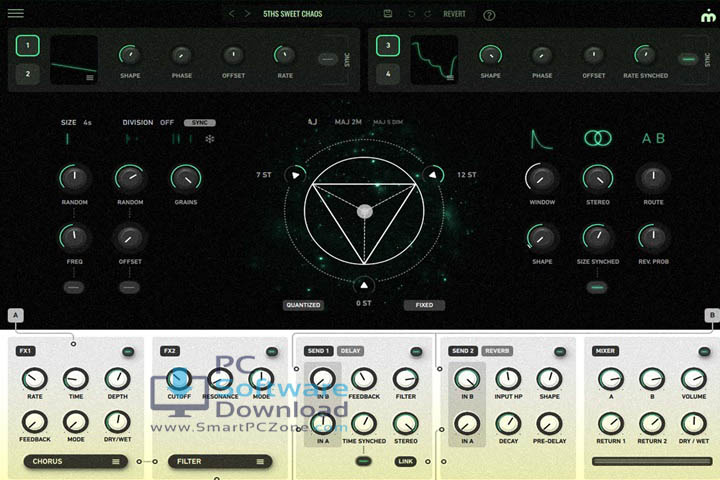Toggle LFO 1 sync switch
720x480 pixels.
tap(327, 59)
